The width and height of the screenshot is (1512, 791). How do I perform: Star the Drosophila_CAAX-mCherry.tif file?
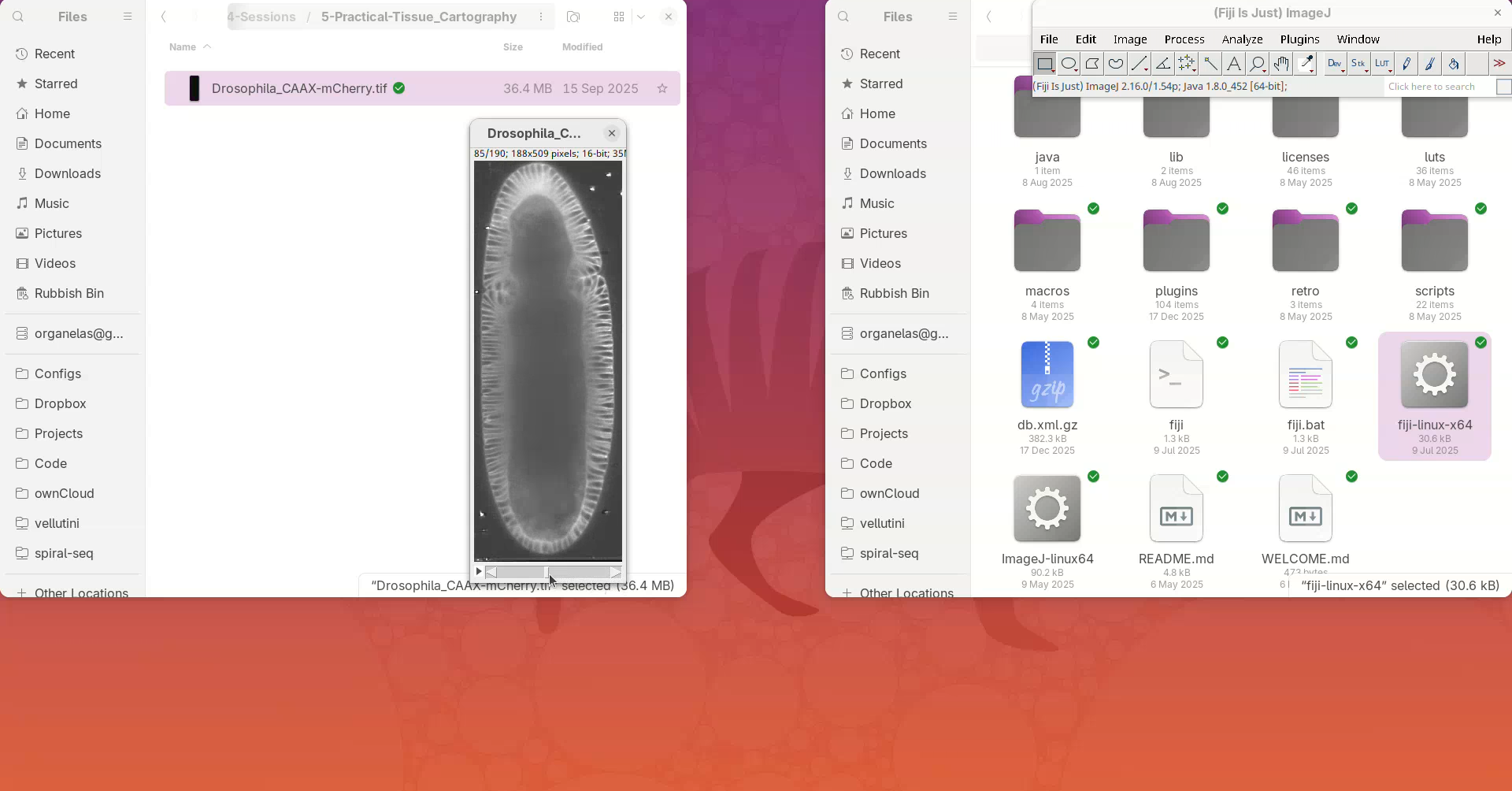(x=662, y=89)
